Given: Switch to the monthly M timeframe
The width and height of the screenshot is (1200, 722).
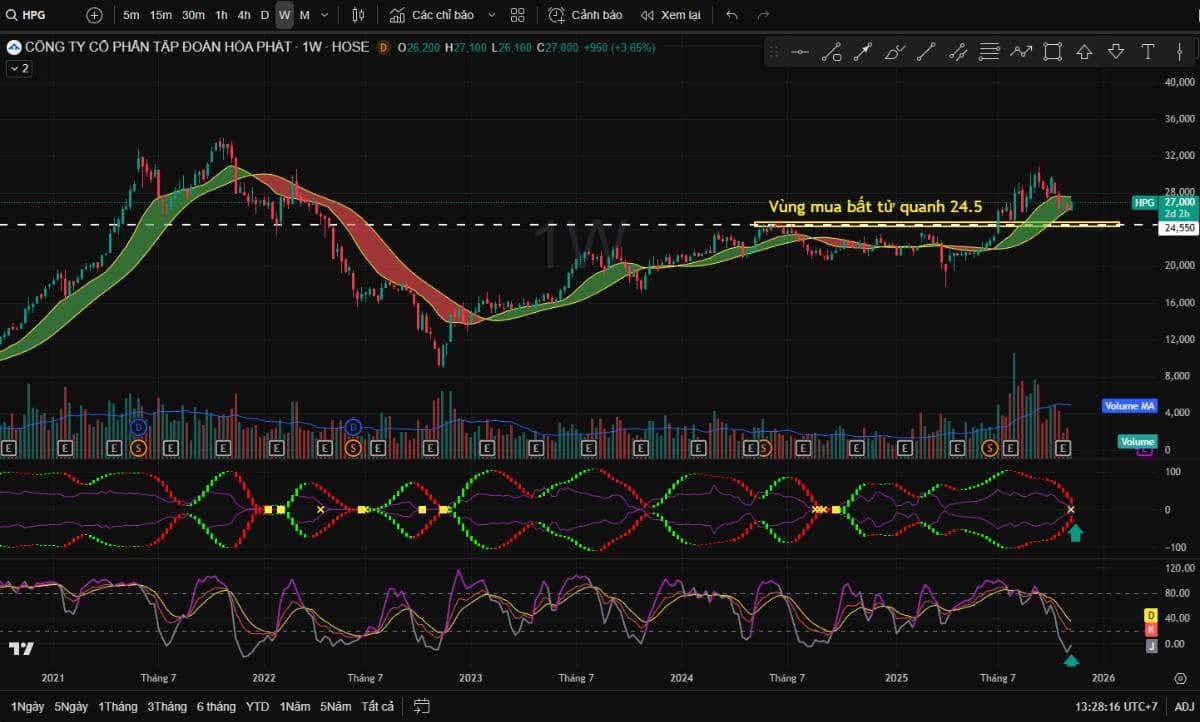Looking at the screenshot, I should click(304, 15).
